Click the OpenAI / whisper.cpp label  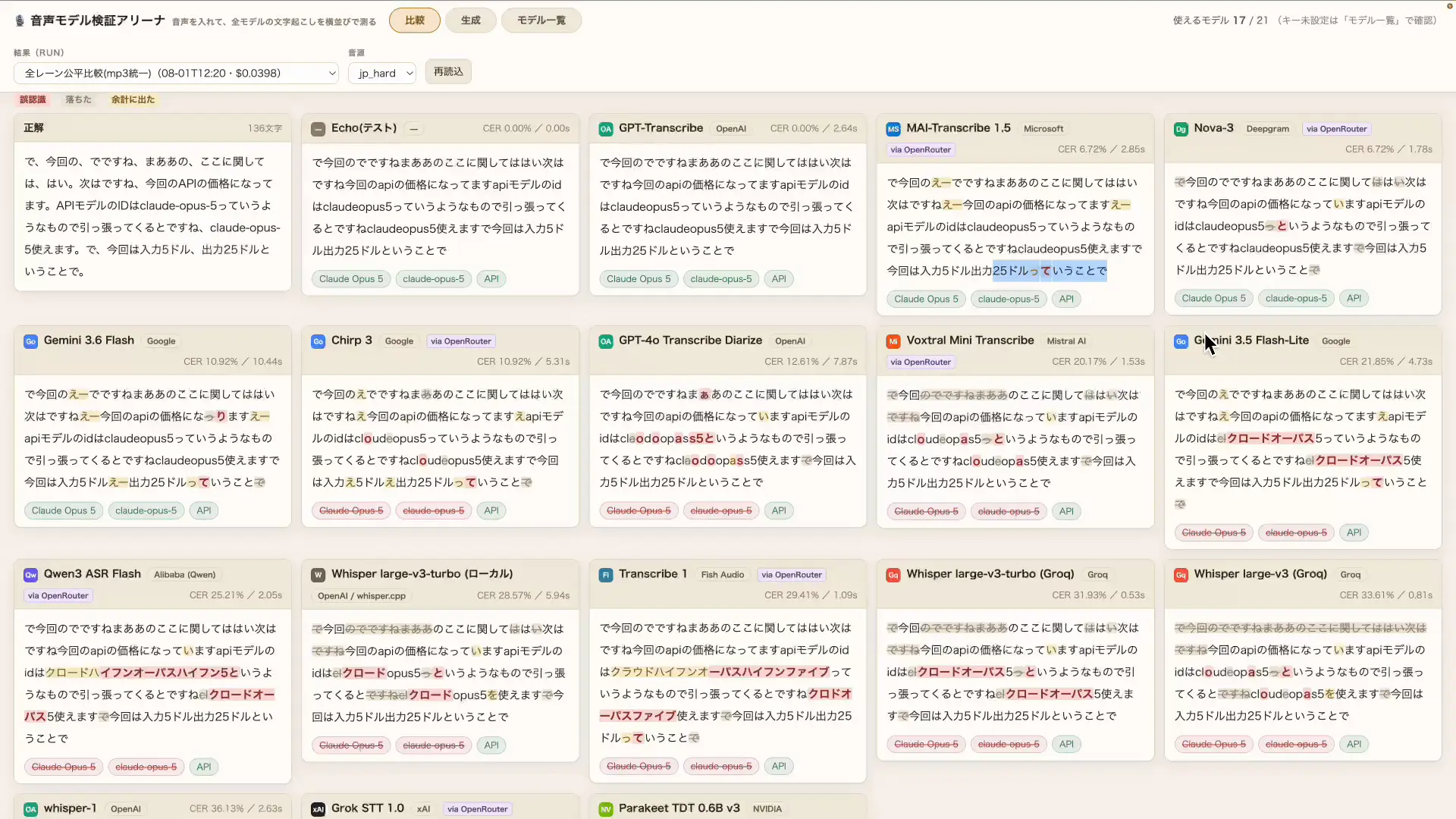pyautogui.click(x=361, y=596)
